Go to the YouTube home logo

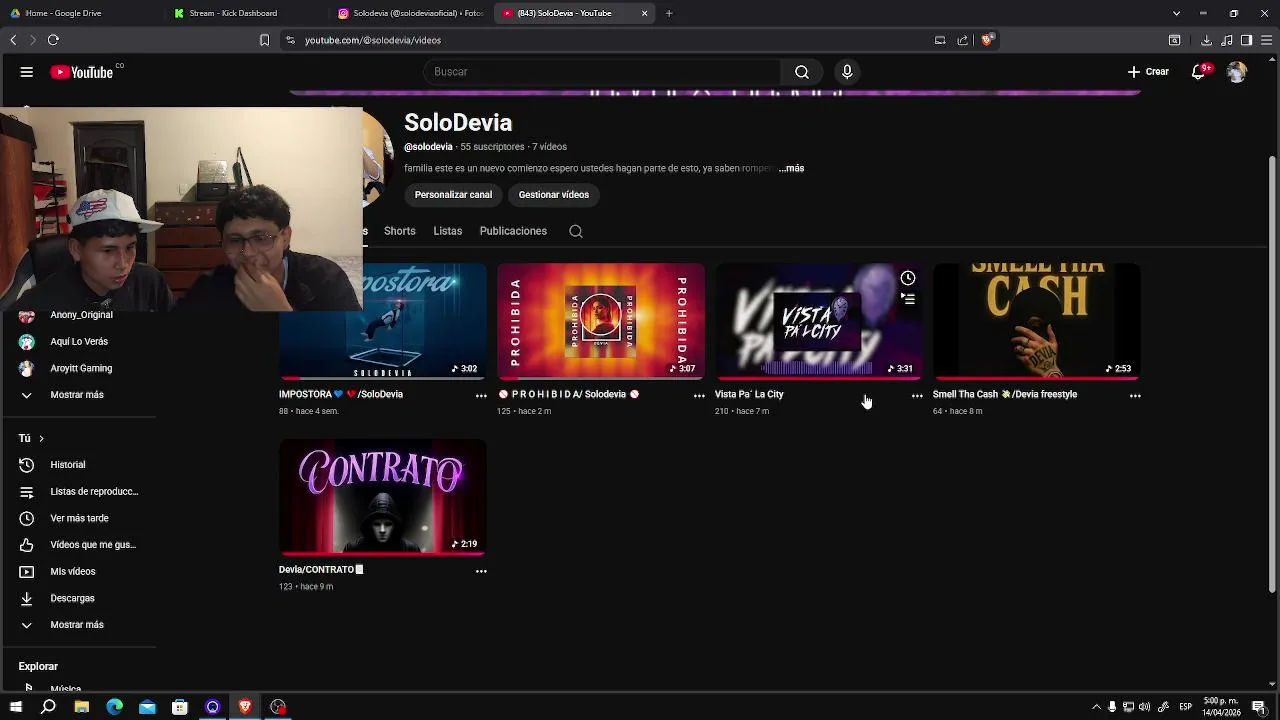[x=82, y=72]
